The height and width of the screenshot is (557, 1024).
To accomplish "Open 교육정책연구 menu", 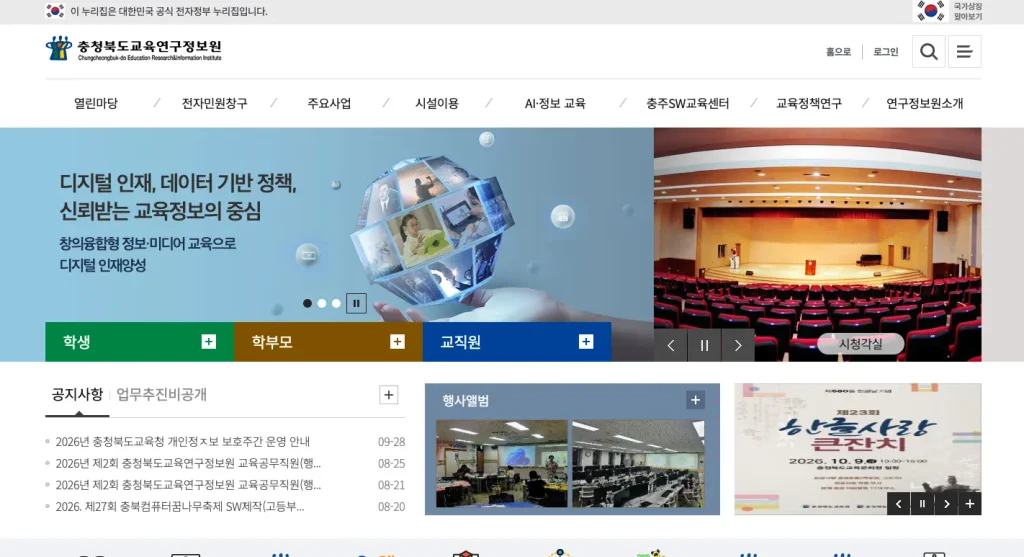I will click(x=808, y=103).
